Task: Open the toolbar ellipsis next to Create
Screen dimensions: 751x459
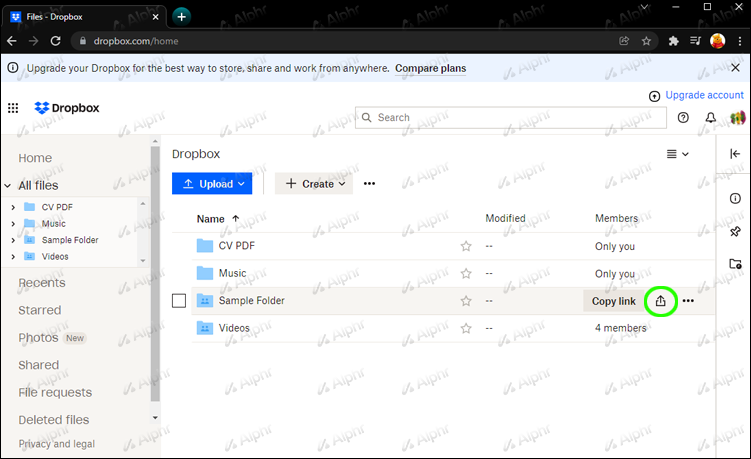Action: (369, 184)
